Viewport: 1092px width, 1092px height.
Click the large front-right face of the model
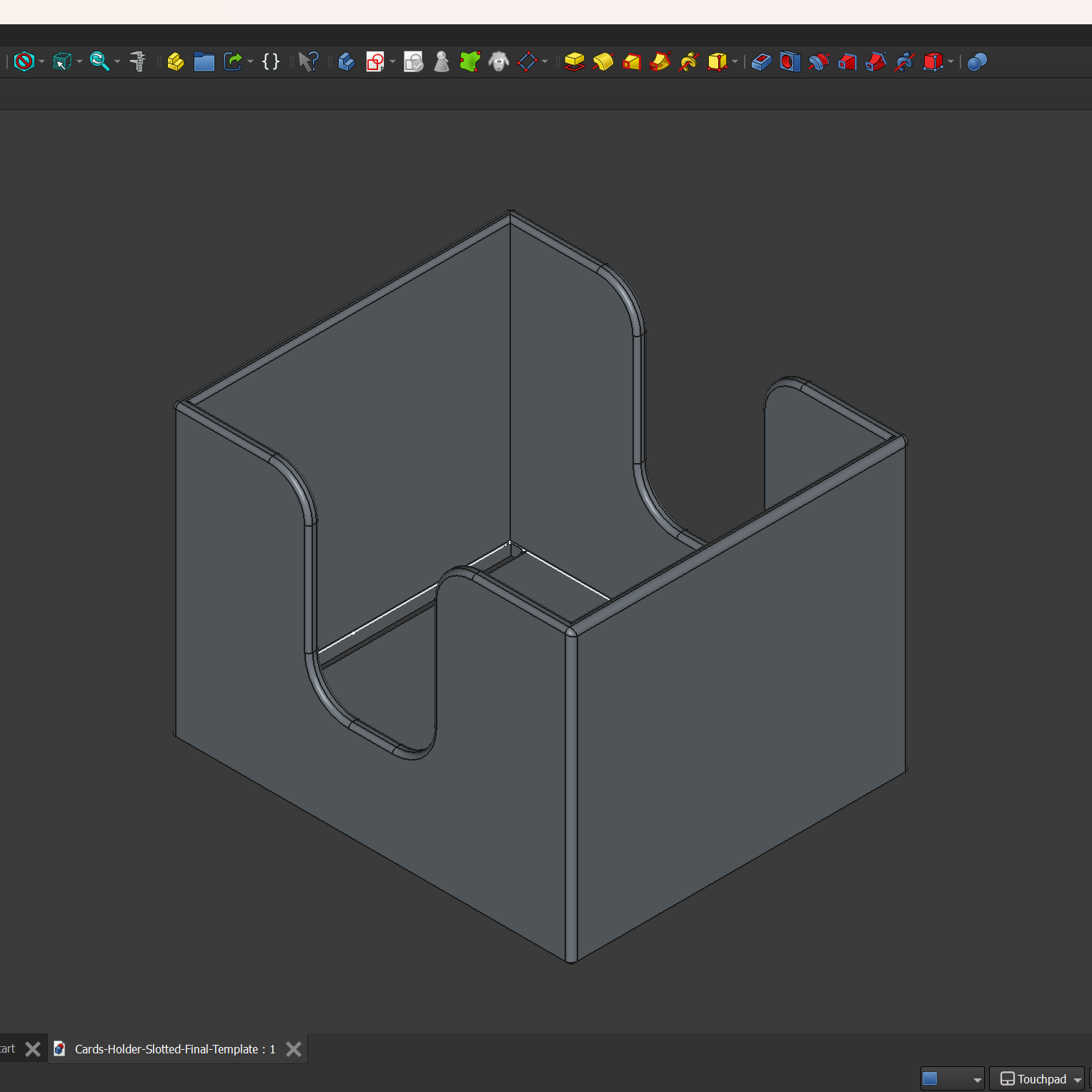pyautogui.click(x=736, y=715)
